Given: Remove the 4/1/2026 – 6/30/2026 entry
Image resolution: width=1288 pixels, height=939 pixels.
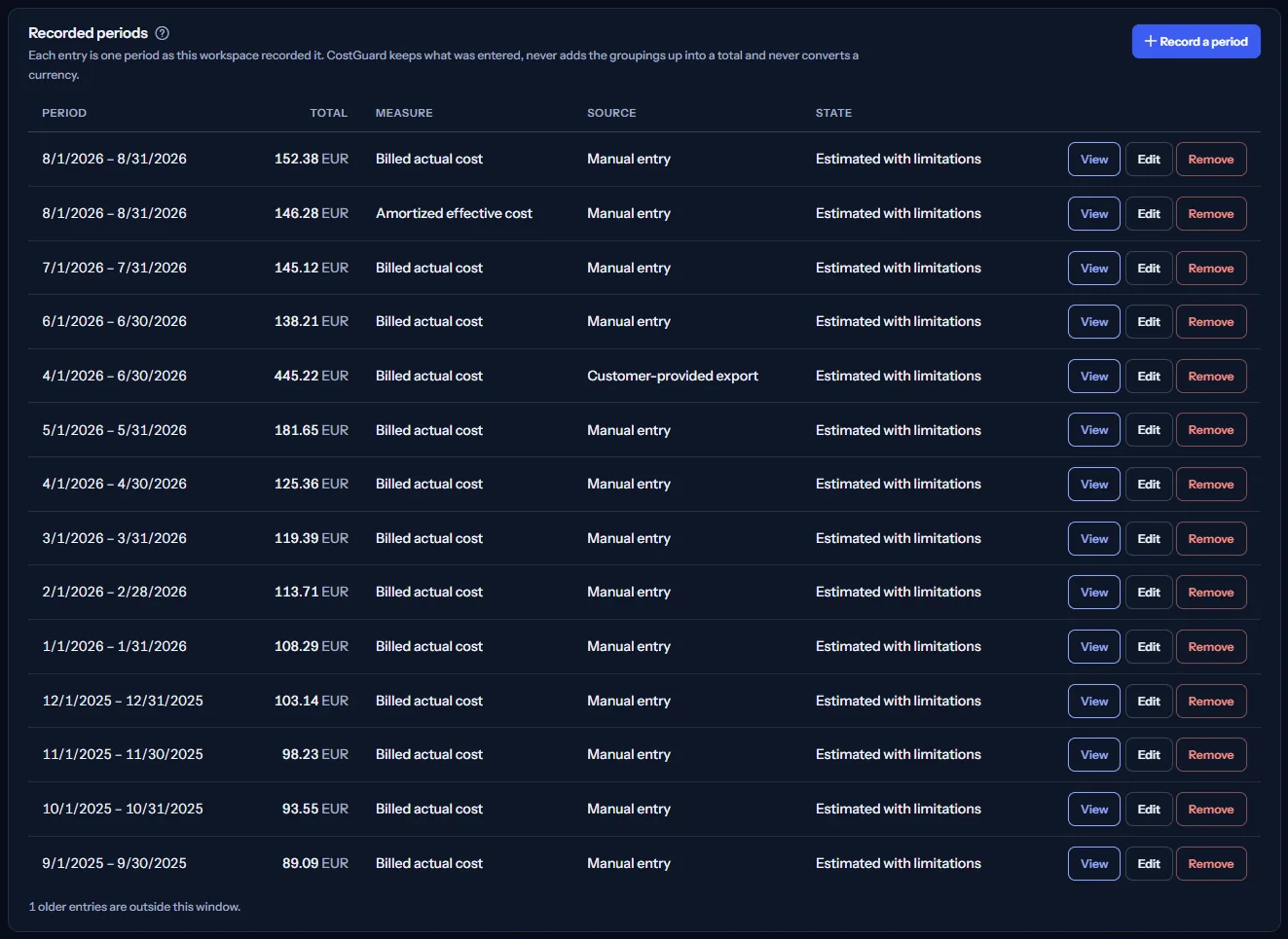Looking at the screenshot, I should pos(1211,377).
